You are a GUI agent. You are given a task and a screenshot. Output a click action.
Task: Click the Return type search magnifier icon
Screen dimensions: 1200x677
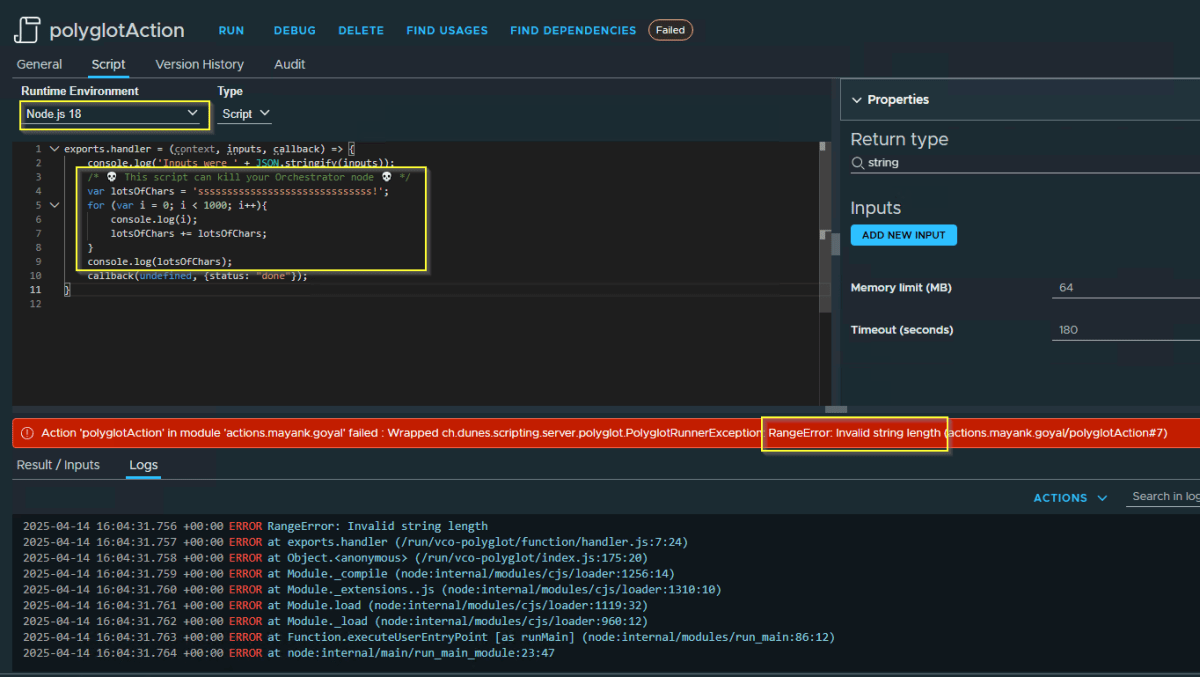[858, 163]
